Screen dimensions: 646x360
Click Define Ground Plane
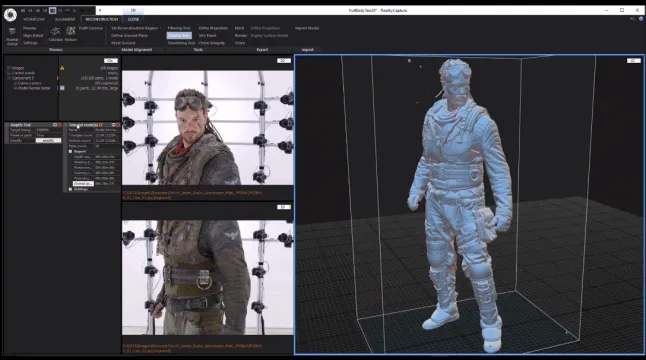[x=129, y=35]
